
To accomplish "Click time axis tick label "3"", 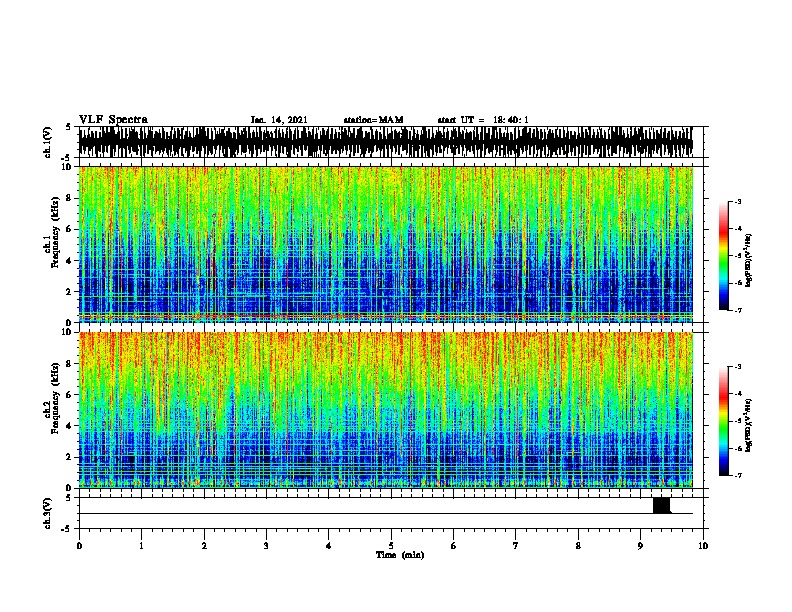I will pos(266,546).
